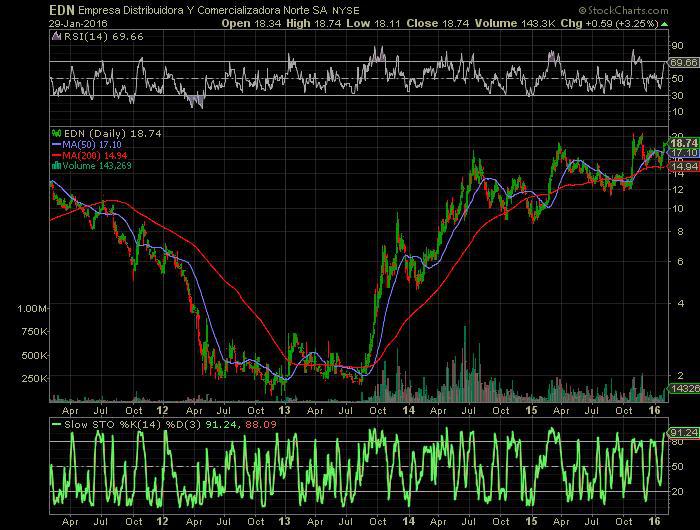Click the 500K volume axis label
Screen dimensions: 700x530
click(34, 355)
